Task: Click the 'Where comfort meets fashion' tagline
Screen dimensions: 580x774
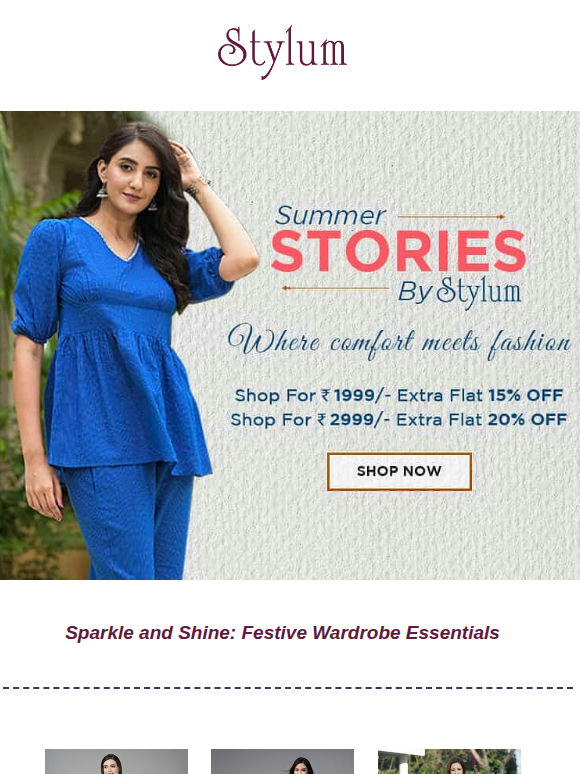Action: pyautogui.click(x=399, y=342)
